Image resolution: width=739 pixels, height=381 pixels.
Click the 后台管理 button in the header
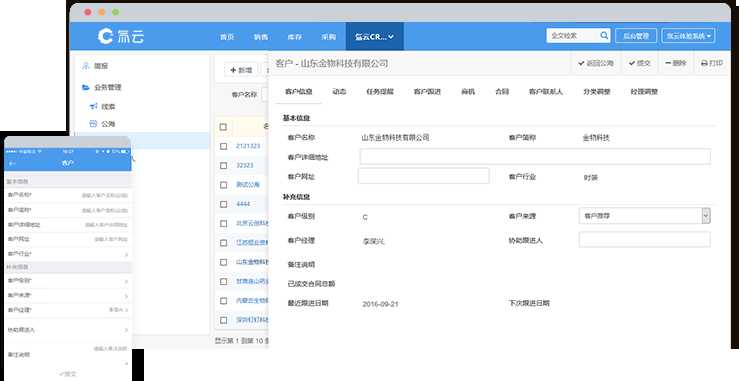coord(636,36)
